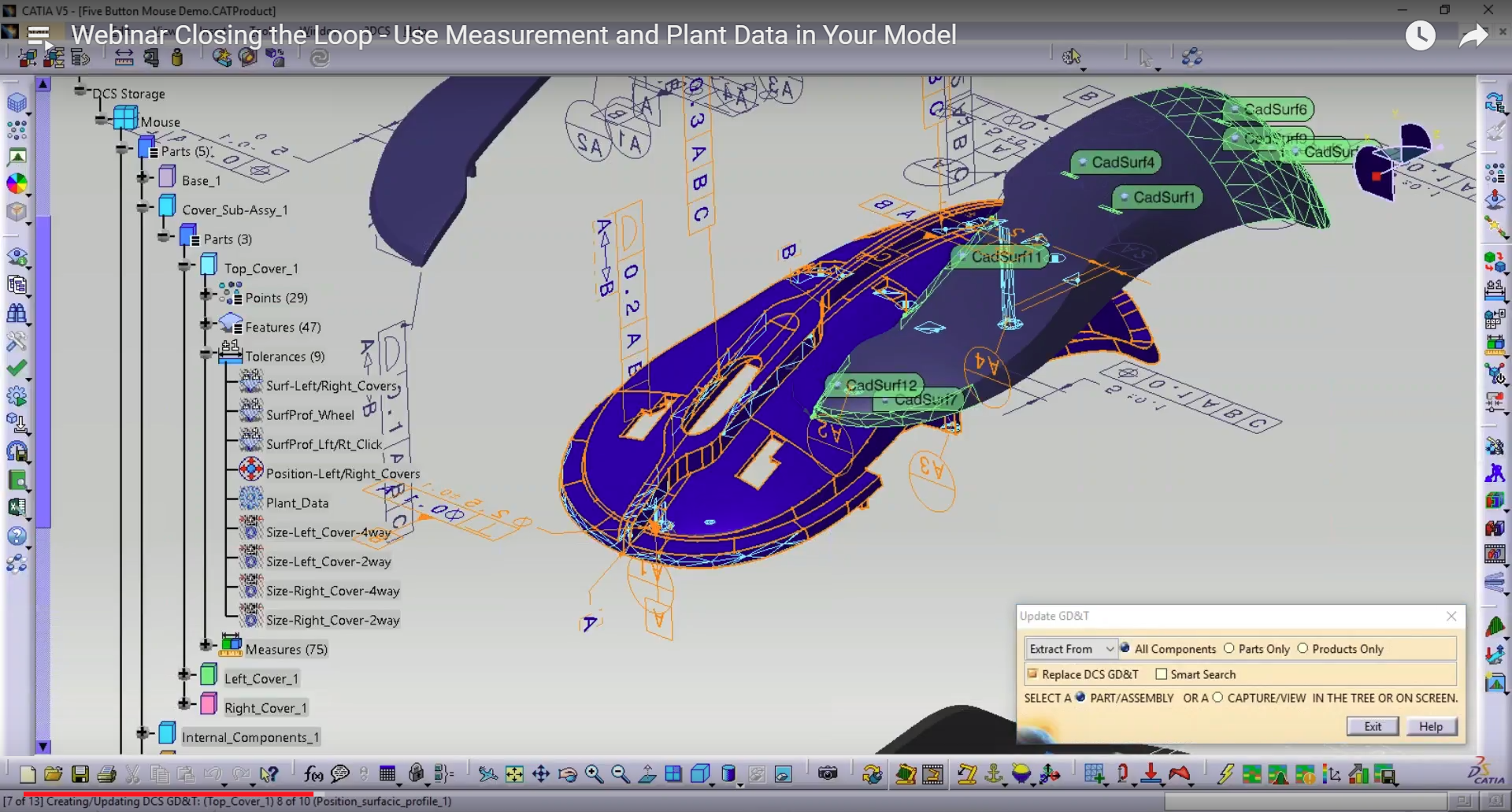The height and width of the screenshot is (812, 1512).
Task: Click the Exit button in Update GD&T
Action: pos(1373,726)
